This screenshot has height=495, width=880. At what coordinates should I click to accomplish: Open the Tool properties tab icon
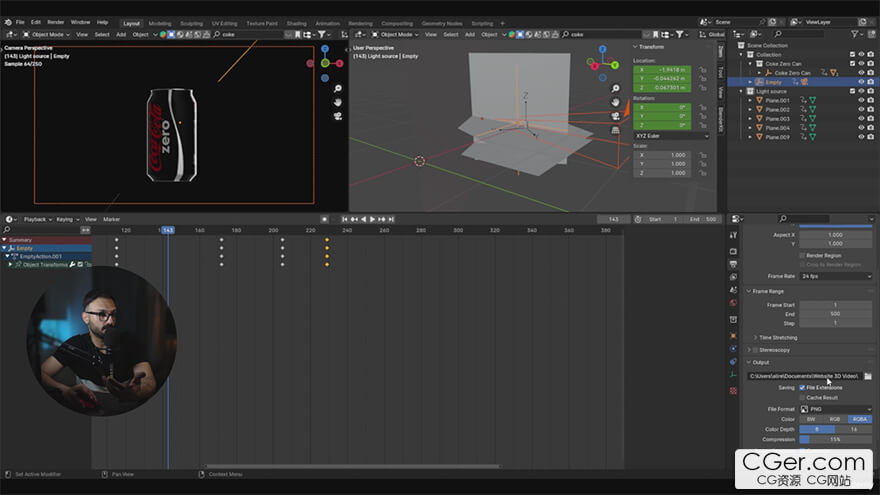[733, 235]
